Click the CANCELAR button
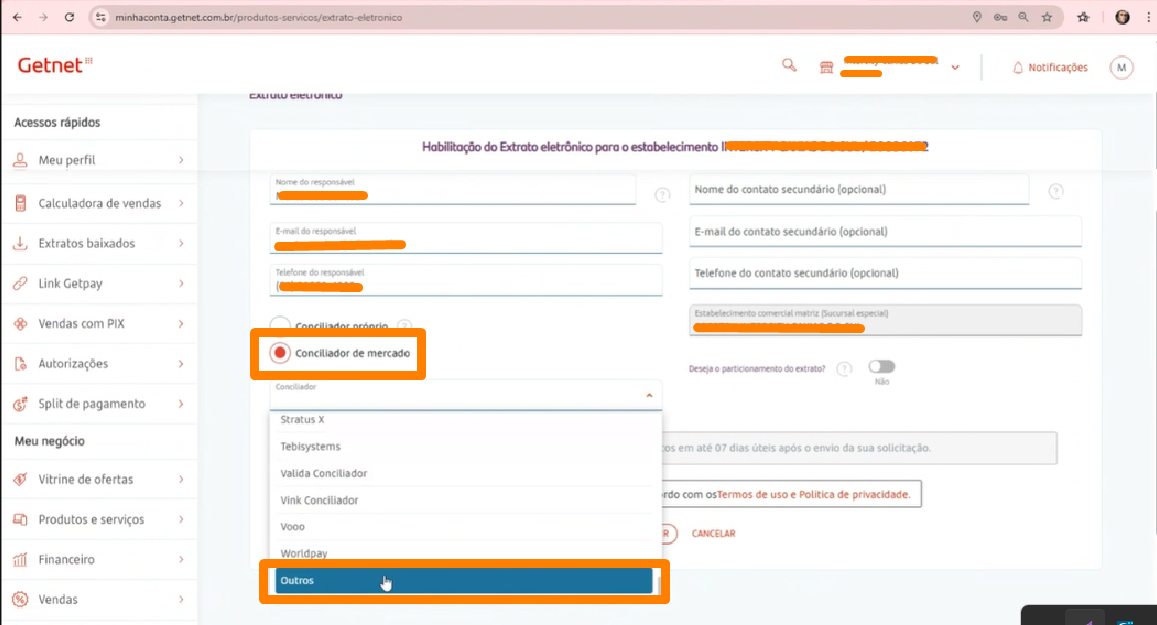Viewport: 1157px width, 625px height. pyautogui.click(x=714, y=534)
